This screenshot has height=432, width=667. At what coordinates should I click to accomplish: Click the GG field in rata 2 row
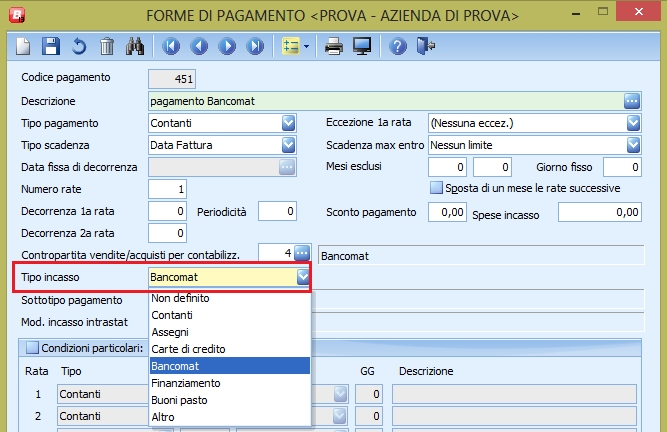point(368,416)
